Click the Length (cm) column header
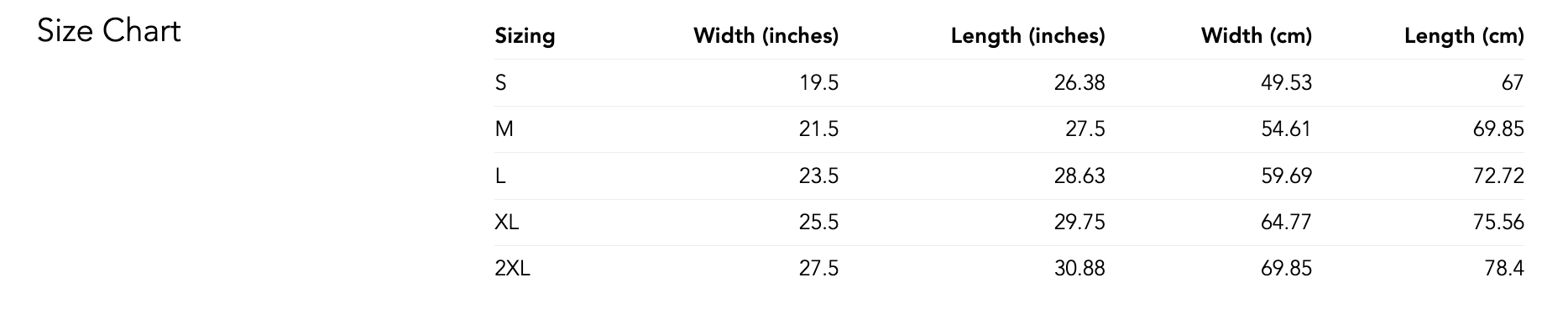 1464,36
